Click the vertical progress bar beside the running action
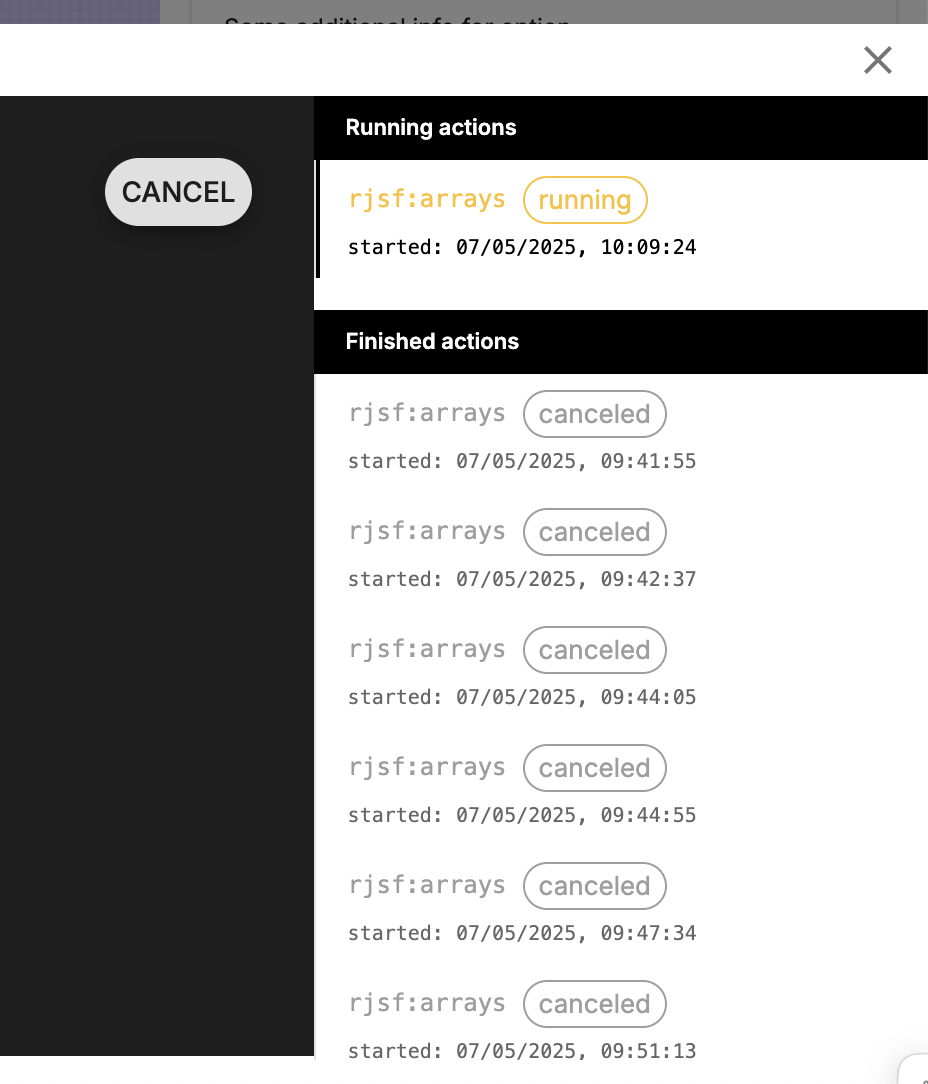The width and height of the screenshot is (928, 1084). click(x=316, y=219)
